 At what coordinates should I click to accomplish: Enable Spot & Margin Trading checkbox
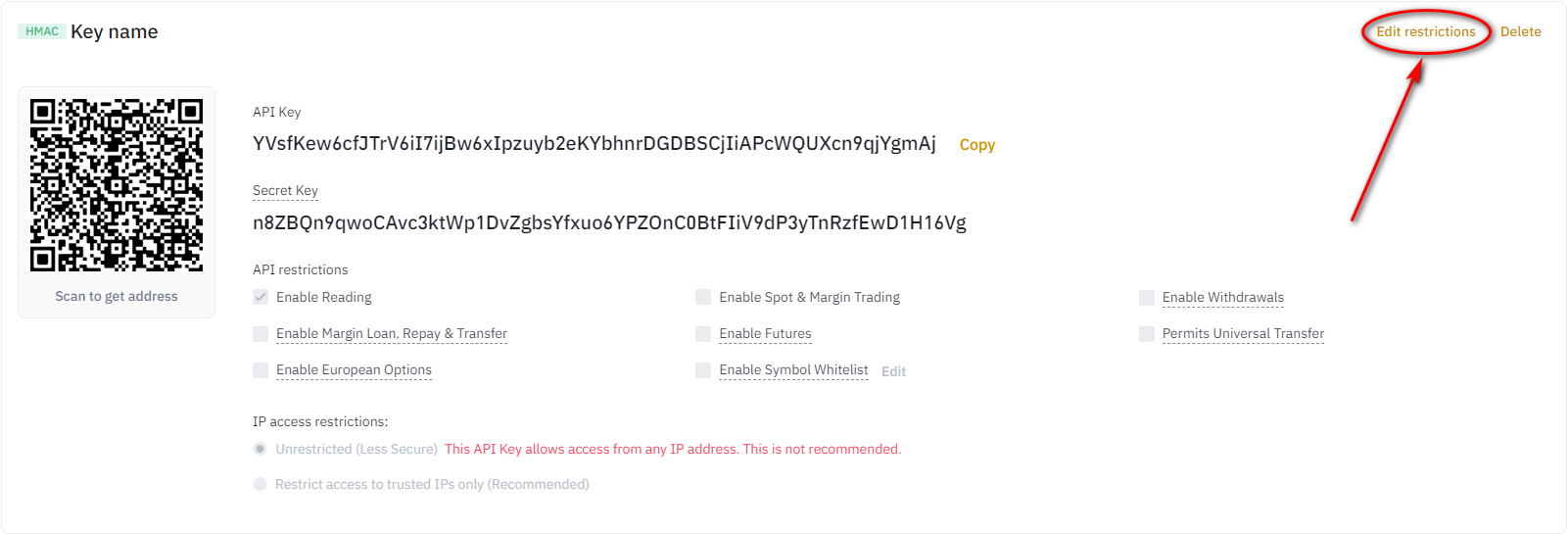(703, 297)
